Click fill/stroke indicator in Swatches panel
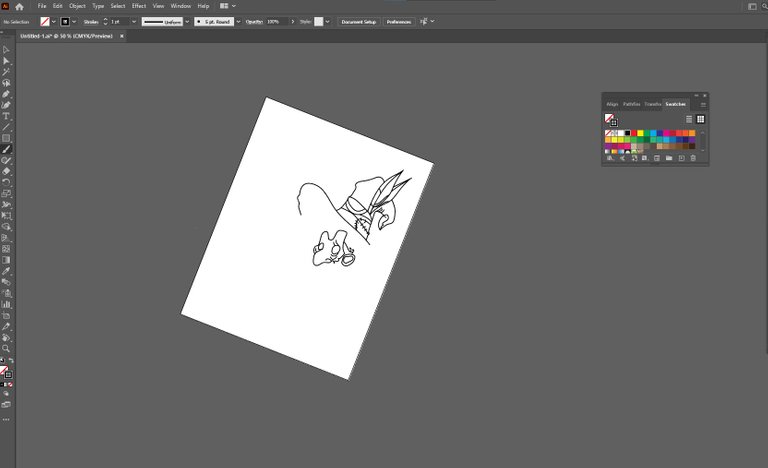768x468 pixels. (611, 120)
